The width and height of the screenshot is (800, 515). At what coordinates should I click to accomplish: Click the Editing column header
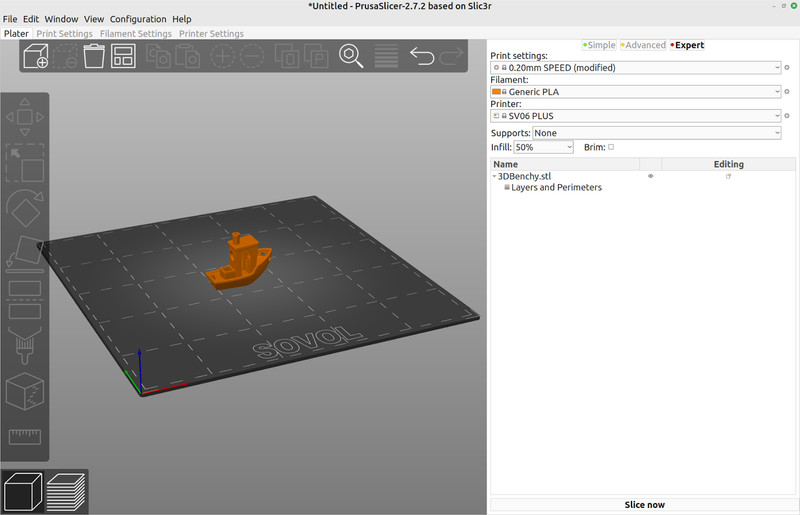728,164
